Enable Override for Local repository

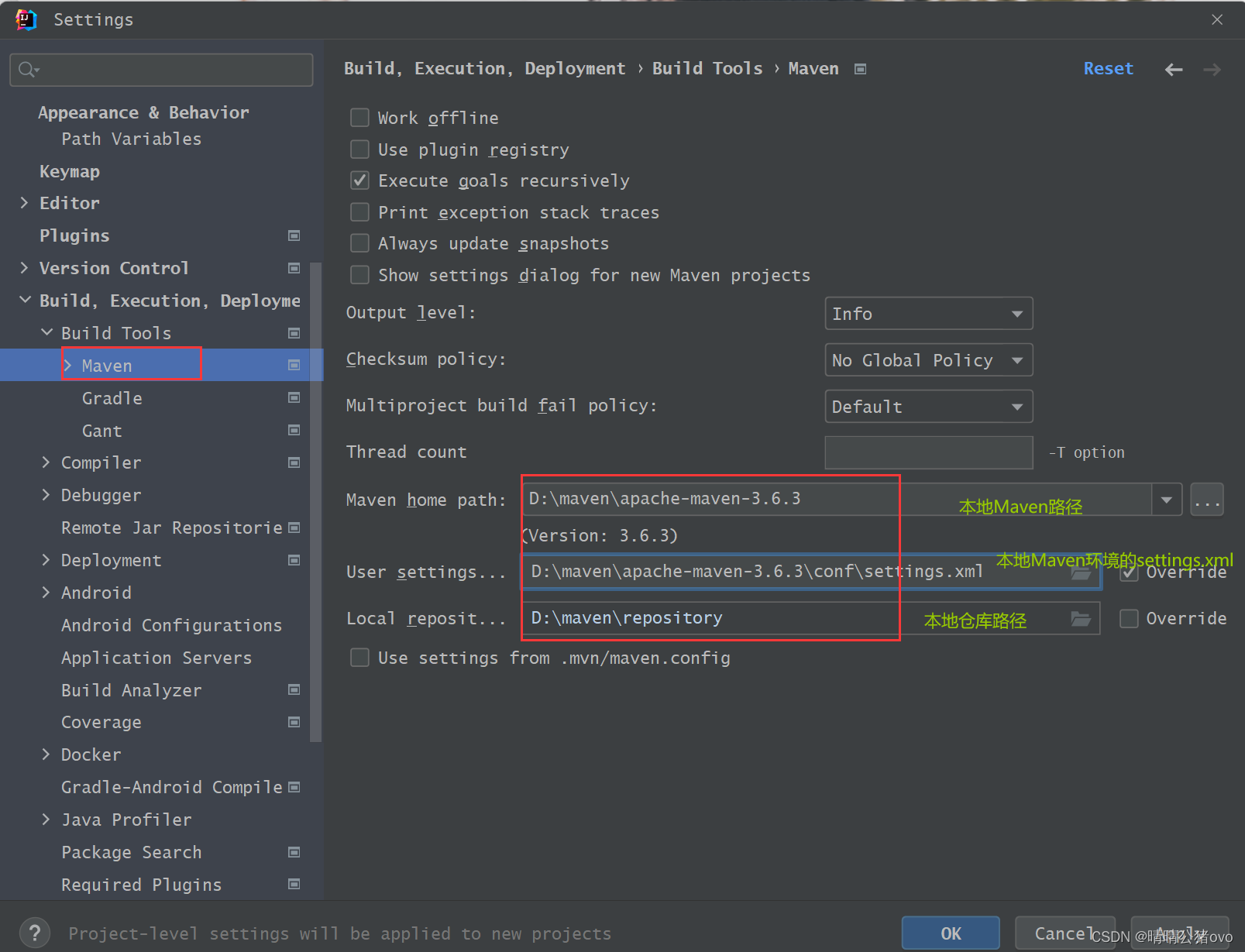coord(1129,618)
